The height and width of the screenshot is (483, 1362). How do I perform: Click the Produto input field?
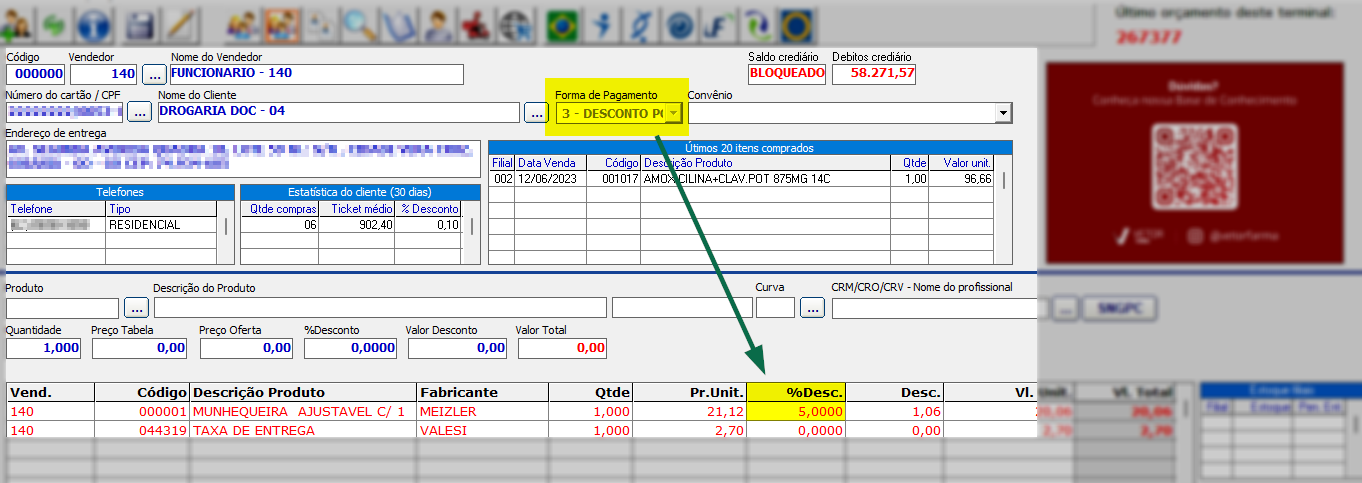(x=62, y=308)
